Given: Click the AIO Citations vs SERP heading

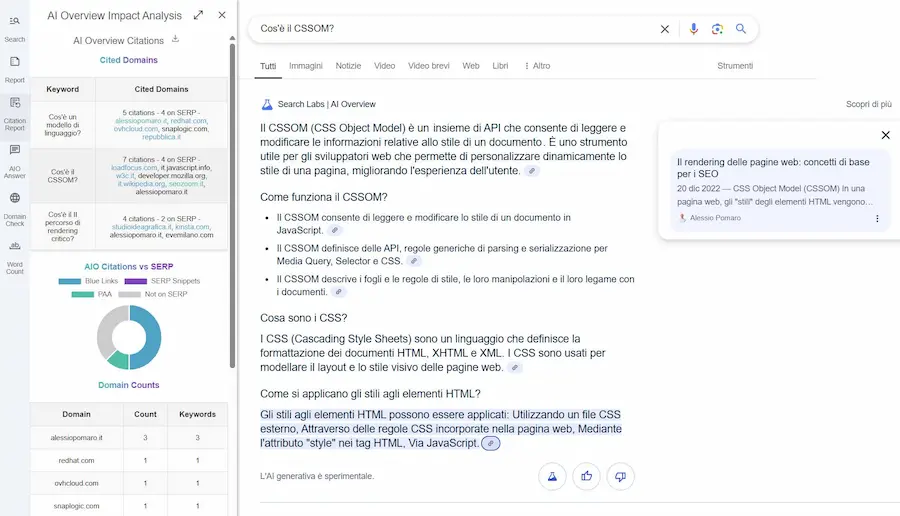Looking at the screenshot, I should pos(129,267).
